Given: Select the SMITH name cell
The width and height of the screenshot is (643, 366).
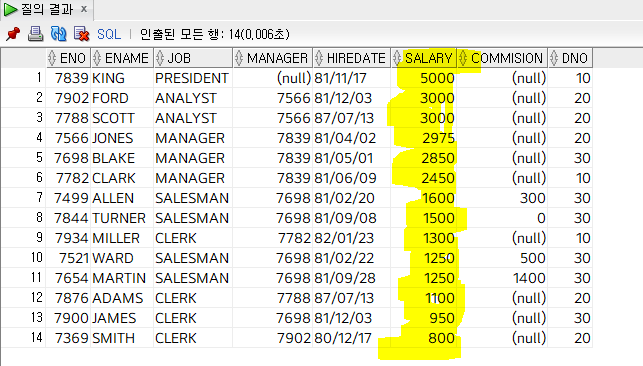Looking at the screenshot, I should [122, 338].
